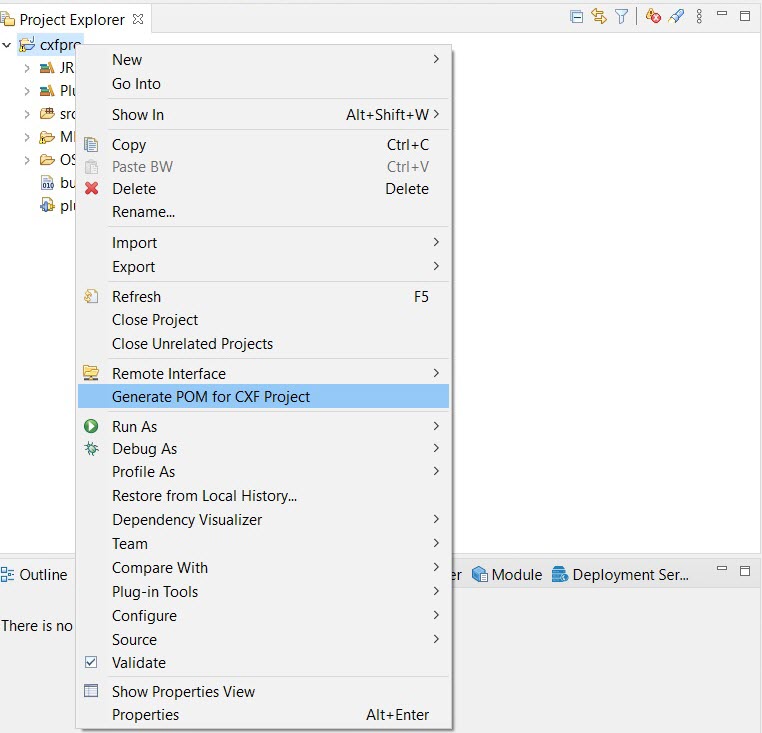Open the View Menu three-dots icon
This screenshot has width=762, height=733.
coord(699,16)
